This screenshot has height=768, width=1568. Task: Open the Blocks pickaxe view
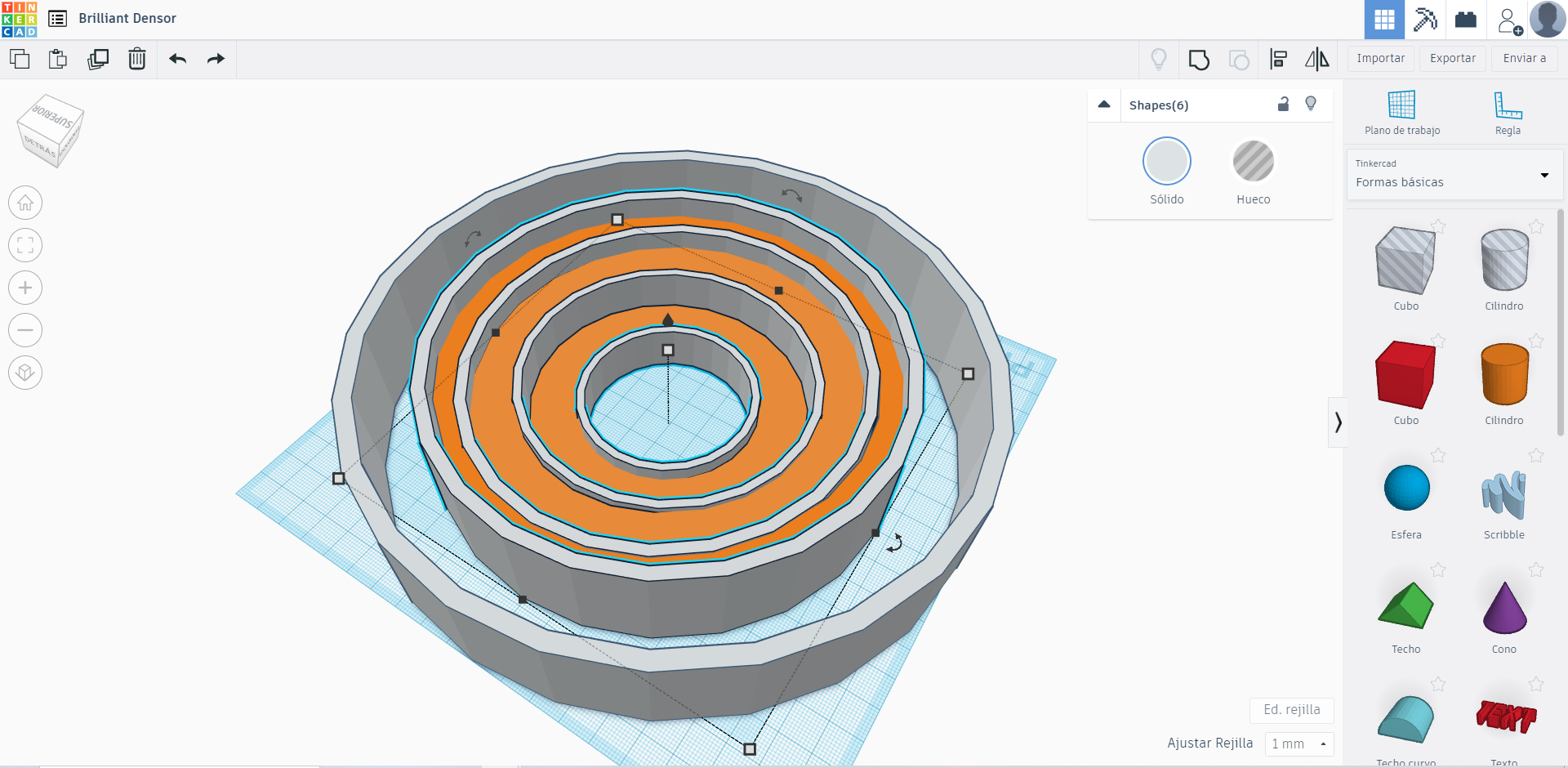1425,20
